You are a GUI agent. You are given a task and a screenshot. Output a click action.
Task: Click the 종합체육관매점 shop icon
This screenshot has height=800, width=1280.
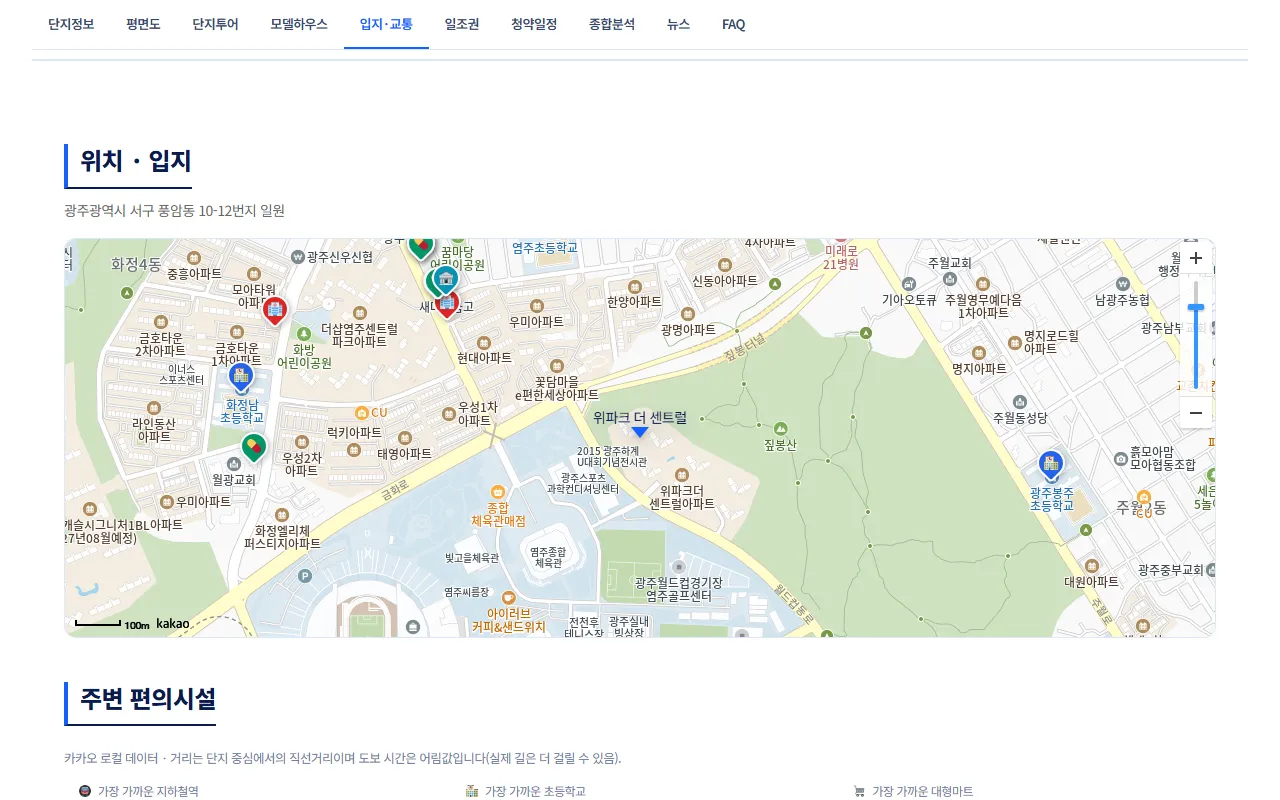click(498, 492)
